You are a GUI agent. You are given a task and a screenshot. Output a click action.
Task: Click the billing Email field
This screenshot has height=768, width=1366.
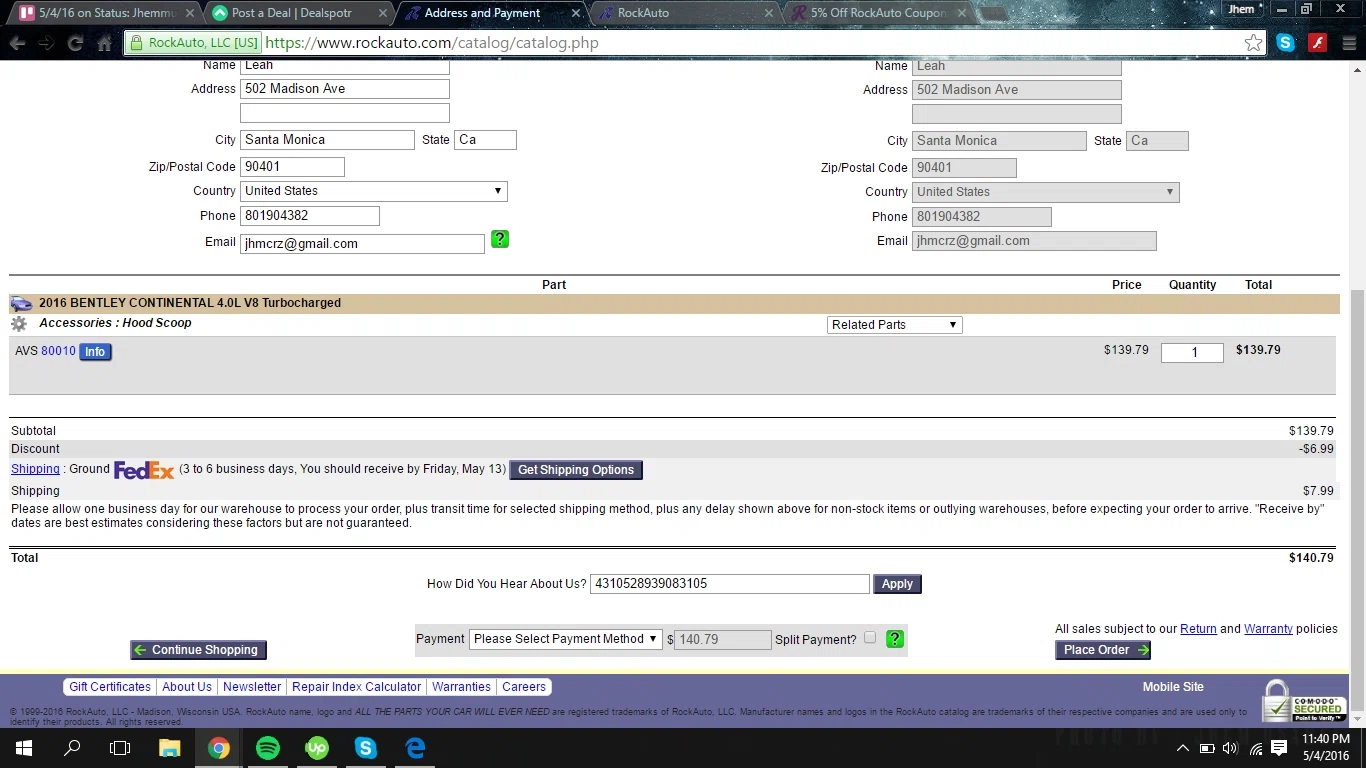point(362,243)
